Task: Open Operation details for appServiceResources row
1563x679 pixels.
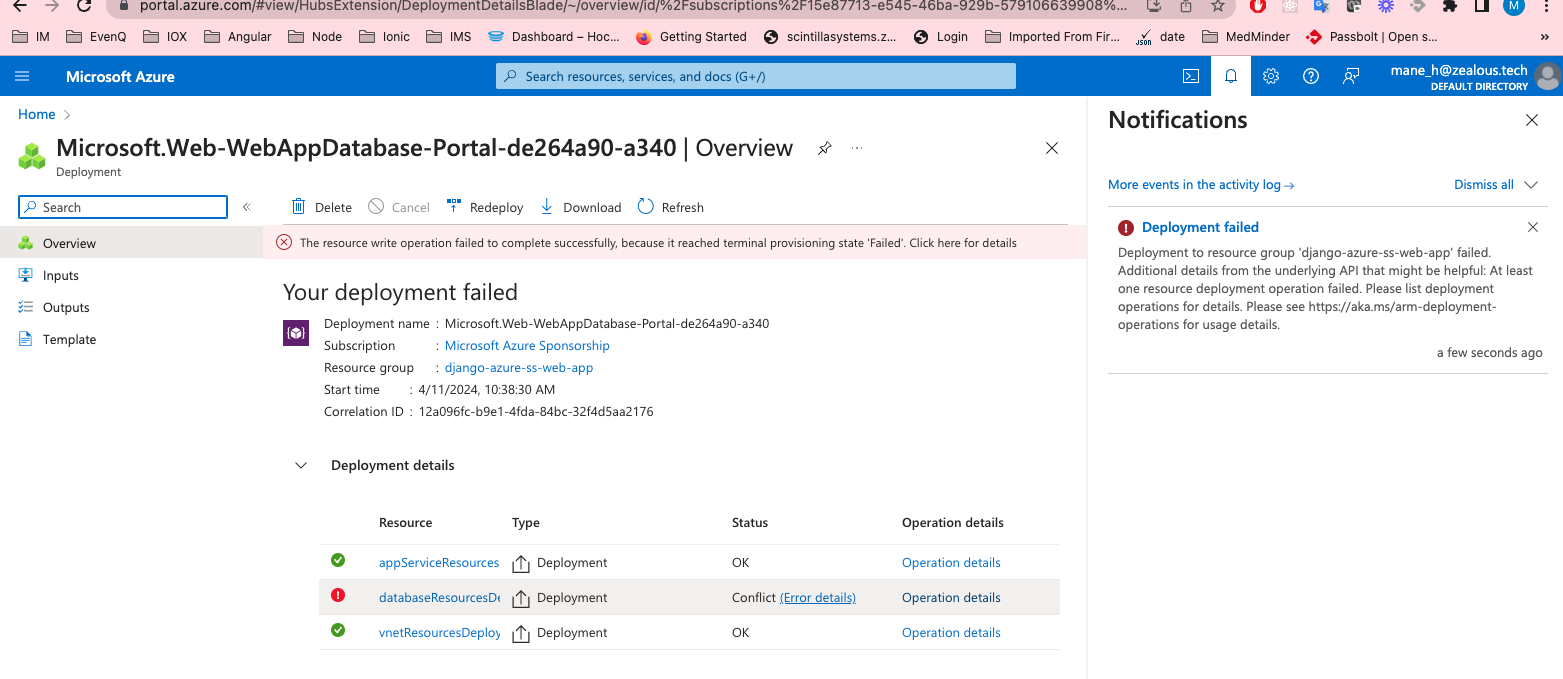Action: 951,563
